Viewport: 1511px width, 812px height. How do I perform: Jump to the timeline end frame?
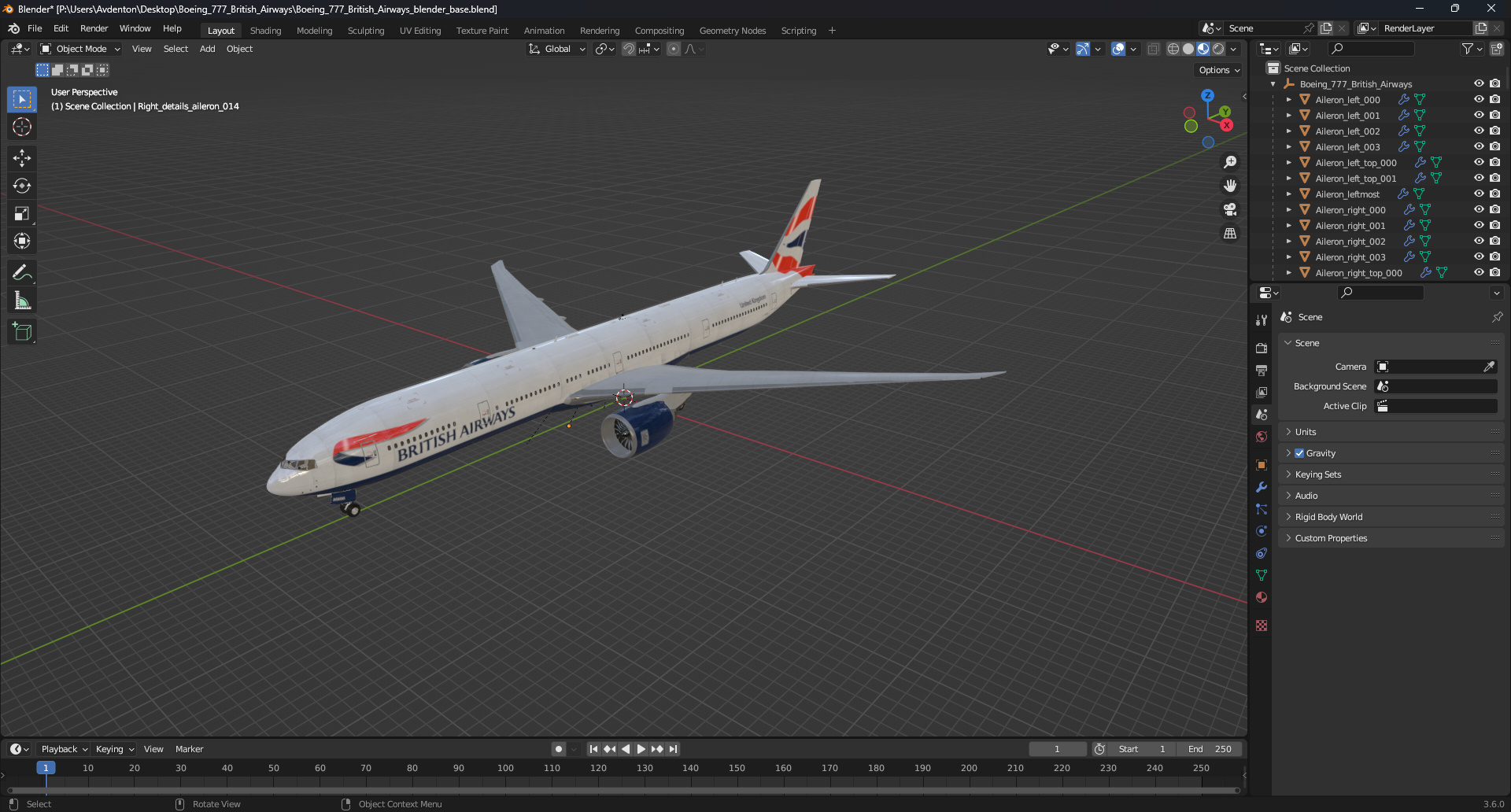[673, 749]
